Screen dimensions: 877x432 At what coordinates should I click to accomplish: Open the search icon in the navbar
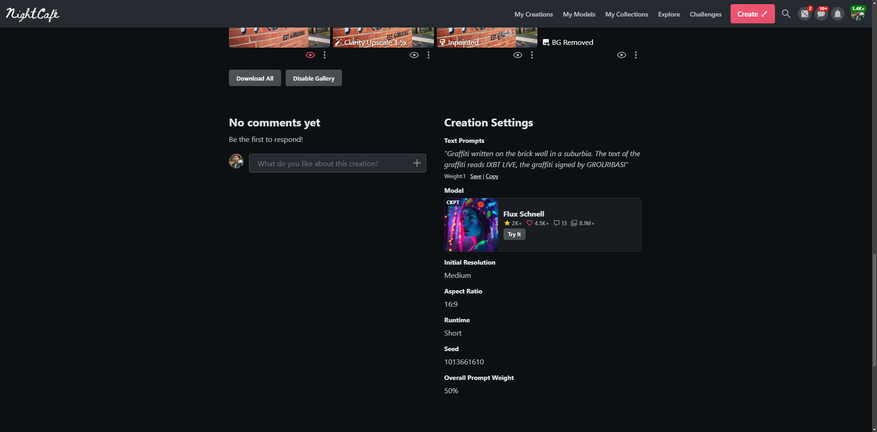786,14
